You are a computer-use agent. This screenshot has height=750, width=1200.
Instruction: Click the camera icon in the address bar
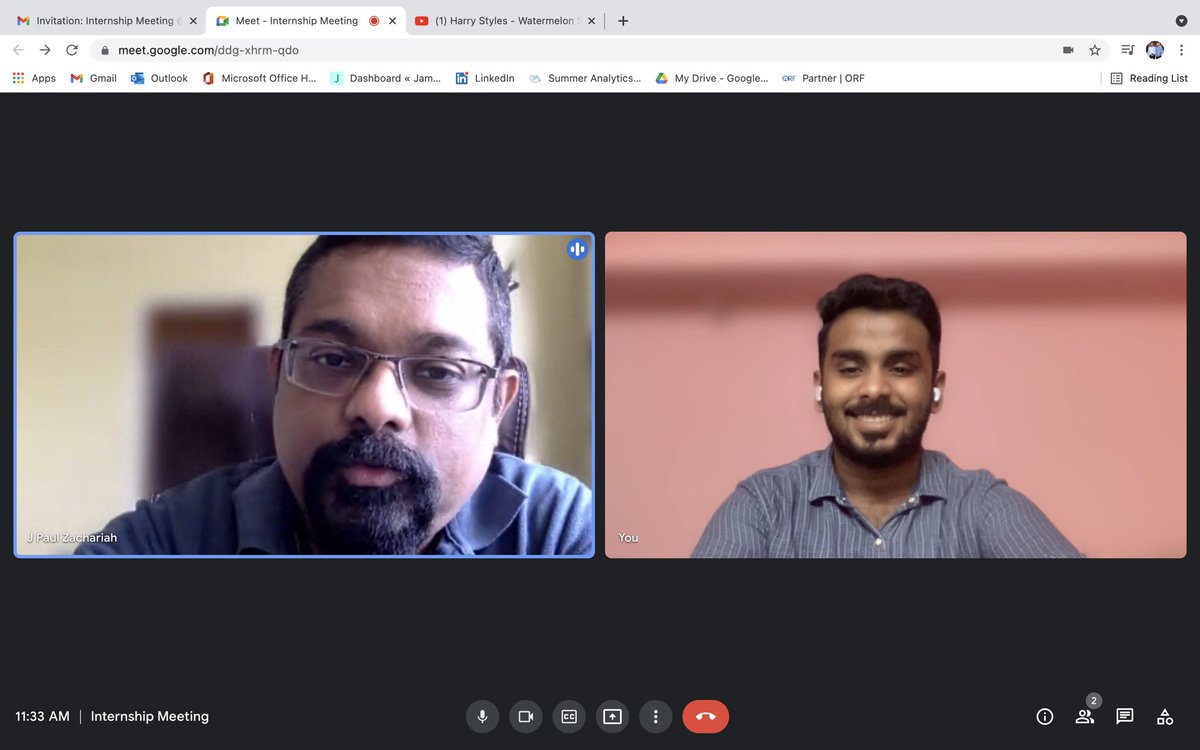pyautogui.click(x=1067, y=49)
